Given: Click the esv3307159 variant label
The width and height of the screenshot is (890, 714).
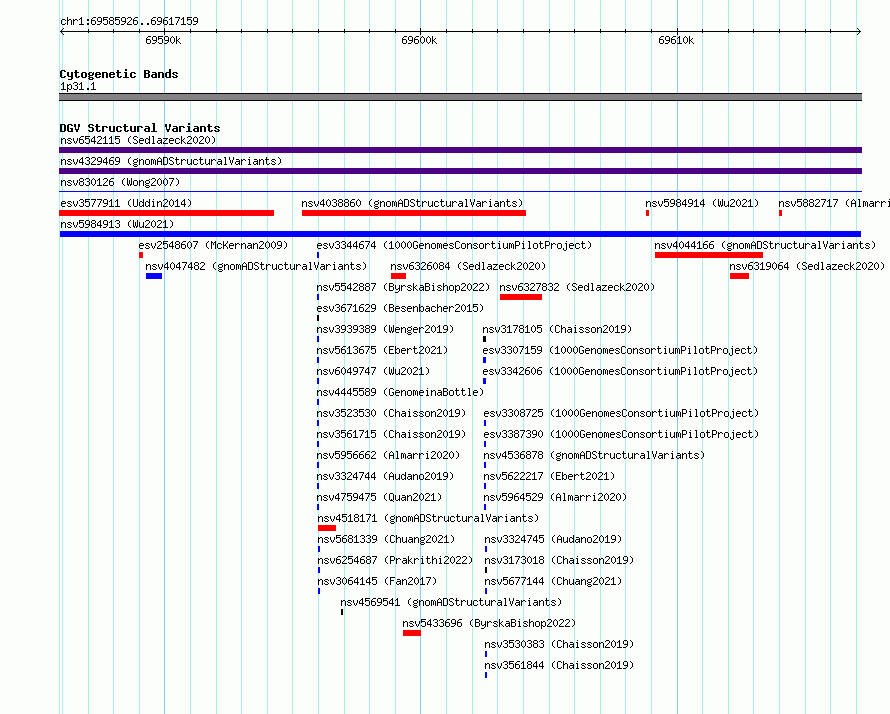Looking at the screenshot, I should point(620,350).
